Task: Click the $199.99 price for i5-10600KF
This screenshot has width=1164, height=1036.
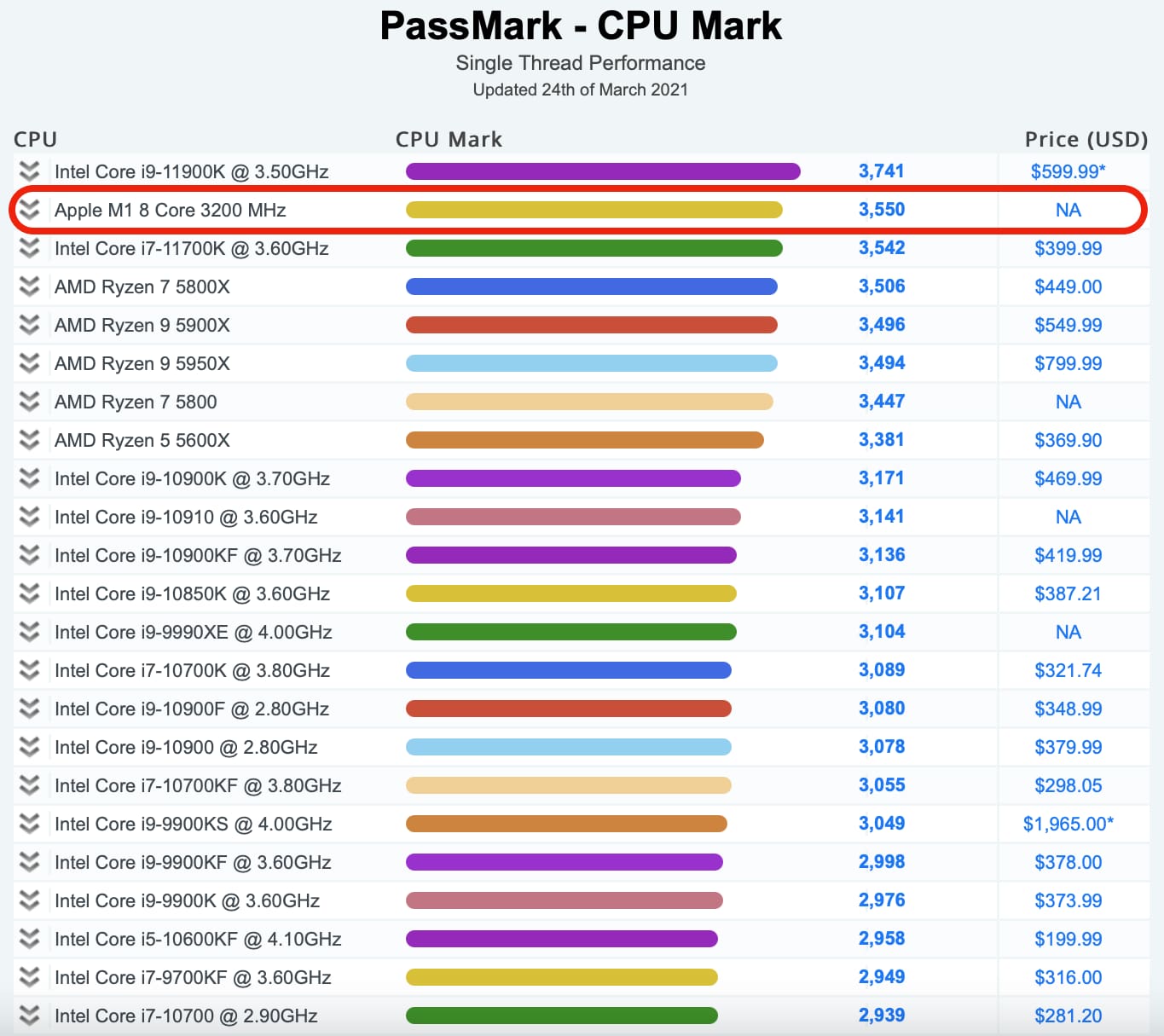Action: pyautogui.click(x=1068, y=939)
